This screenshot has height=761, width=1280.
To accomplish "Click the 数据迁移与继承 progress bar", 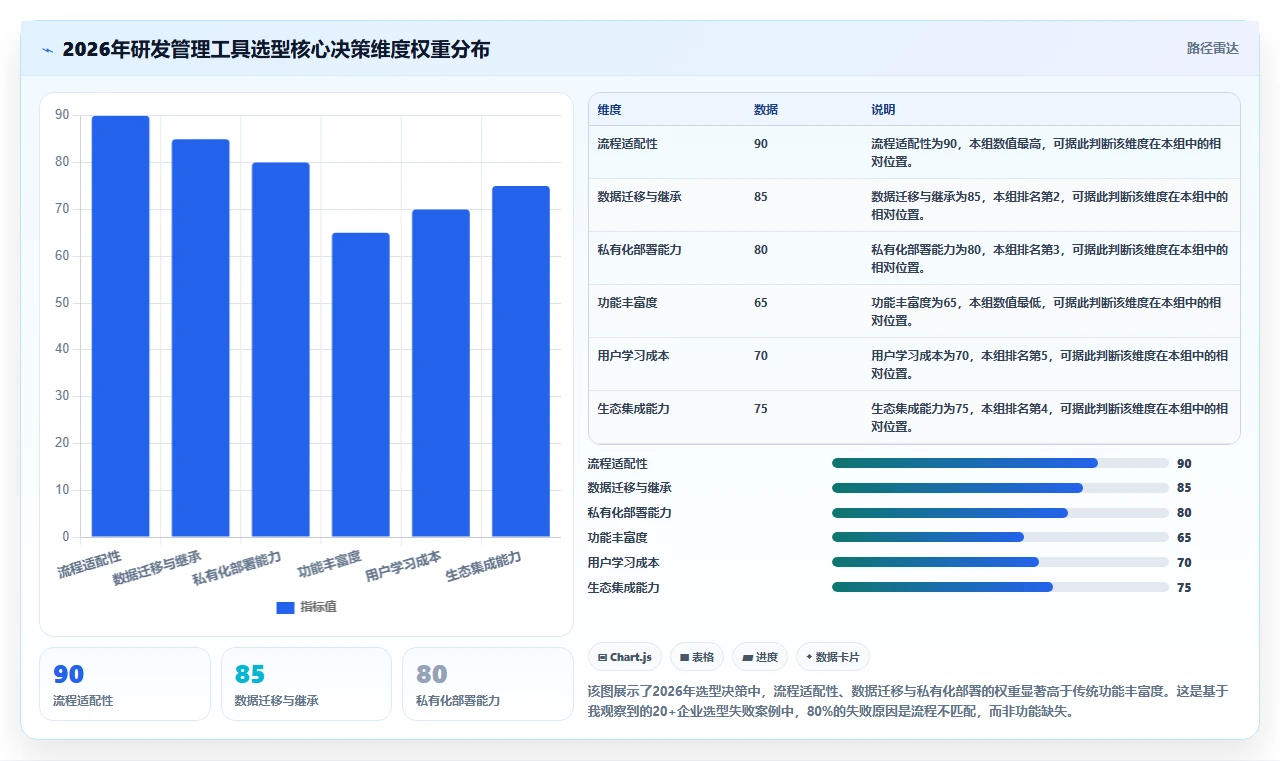I will pos(1000,488).
